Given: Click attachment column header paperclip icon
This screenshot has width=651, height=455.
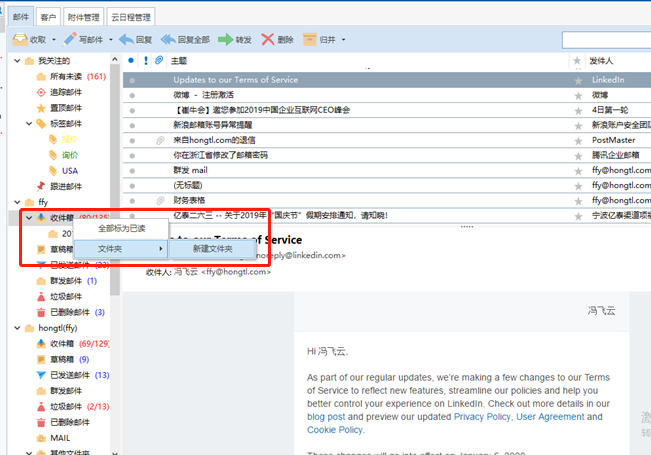Looking at the screenshot, I should [x=160, y=60].
